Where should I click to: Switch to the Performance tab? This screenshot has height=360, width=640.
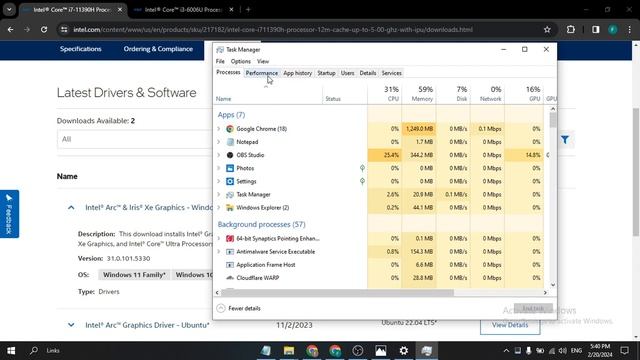click(x=262, y=73)
